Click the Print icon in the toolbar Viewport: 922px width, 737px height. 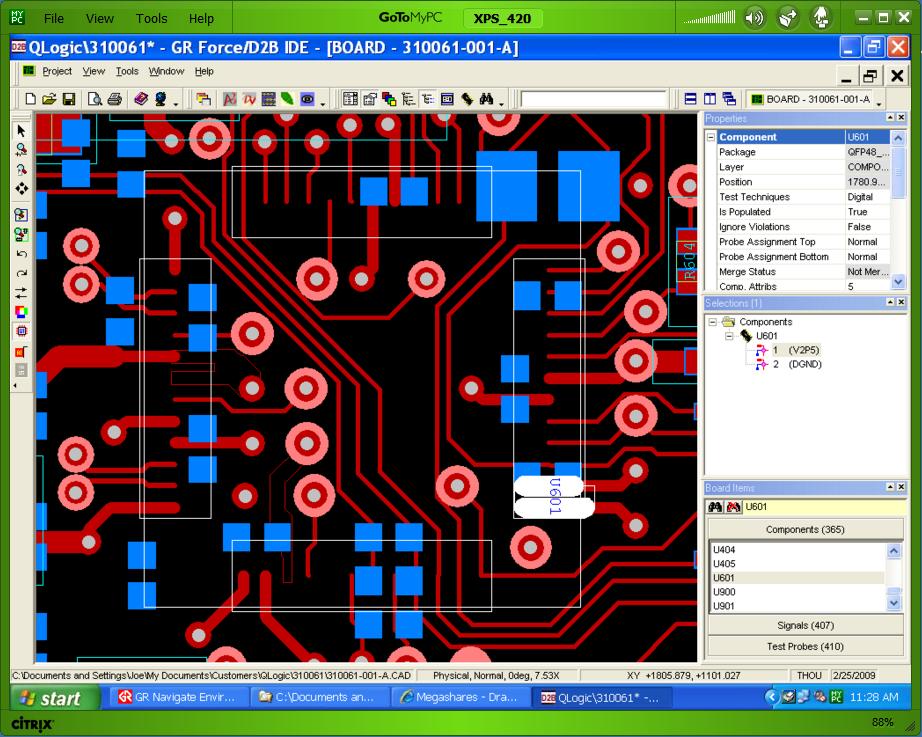click(115, 99)
